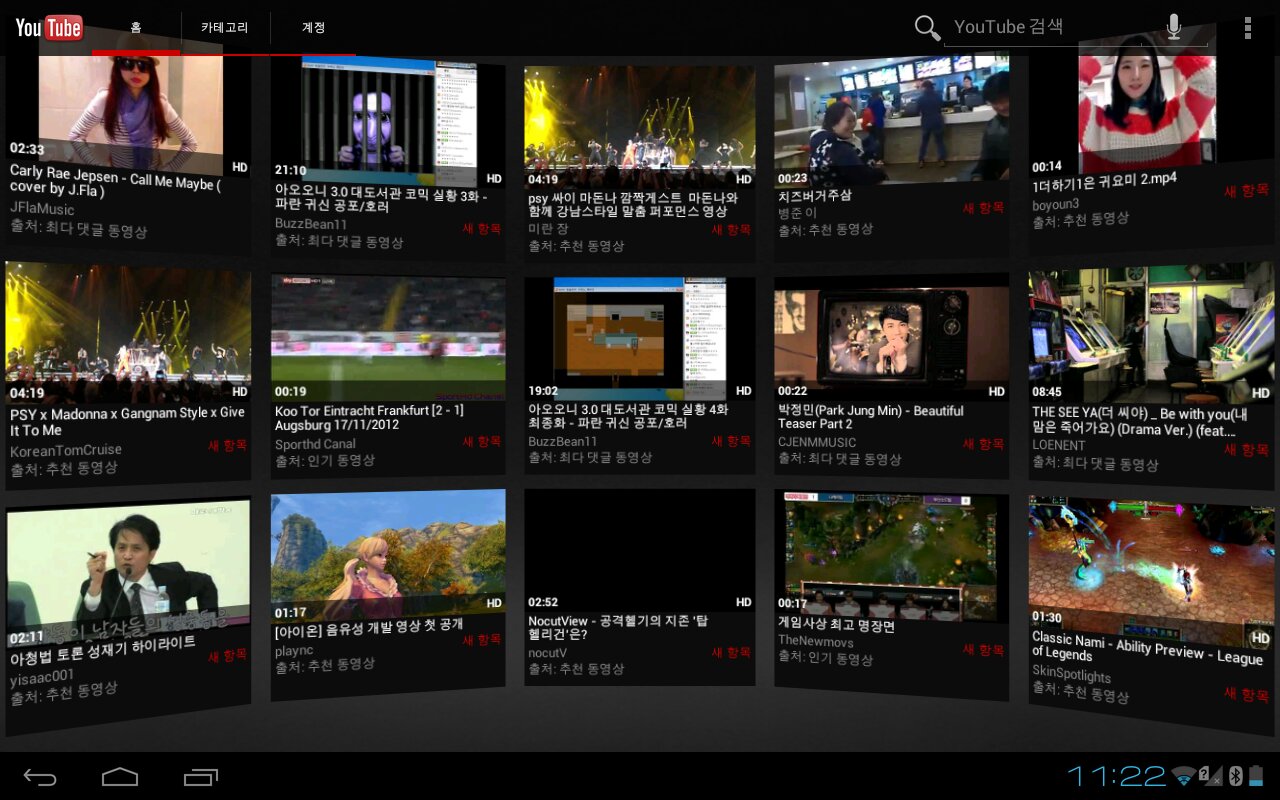1280x800 pixels.
Task: Open 아오오니 3.0 대도서관 코믹 실황 3화 thumbnail
Action: point(388,122)
